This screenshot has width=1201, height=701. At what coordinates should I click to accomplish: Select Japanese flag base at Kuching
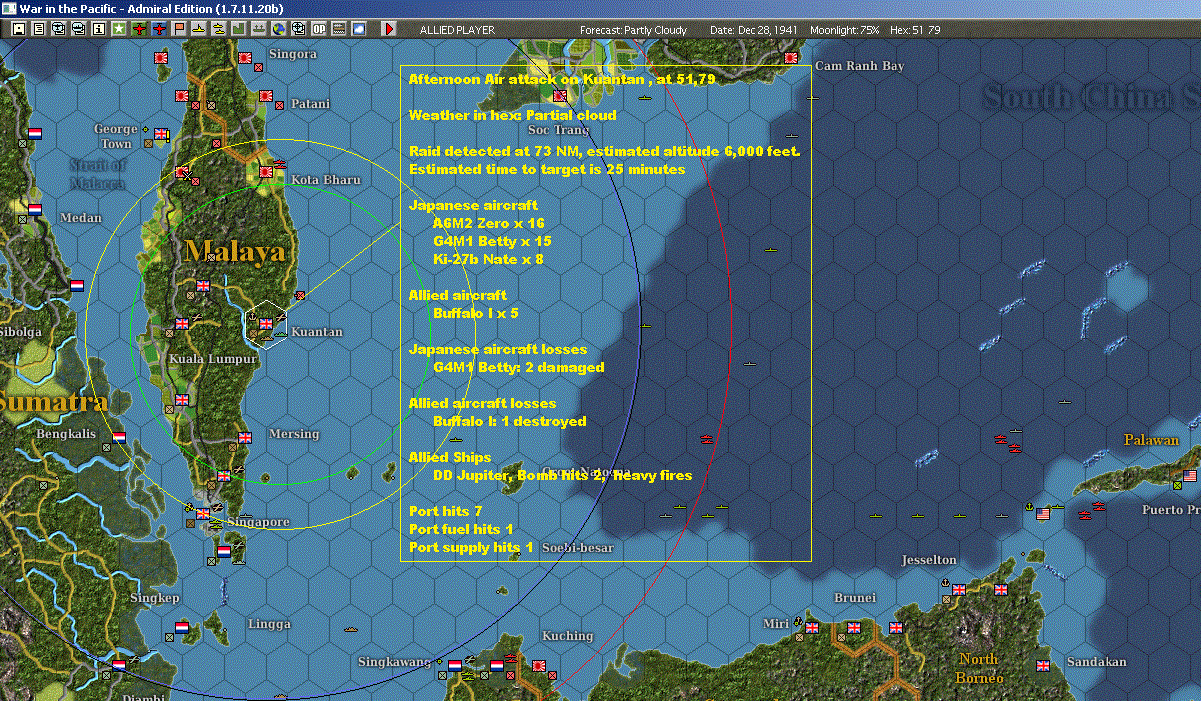tap(537, 666)
